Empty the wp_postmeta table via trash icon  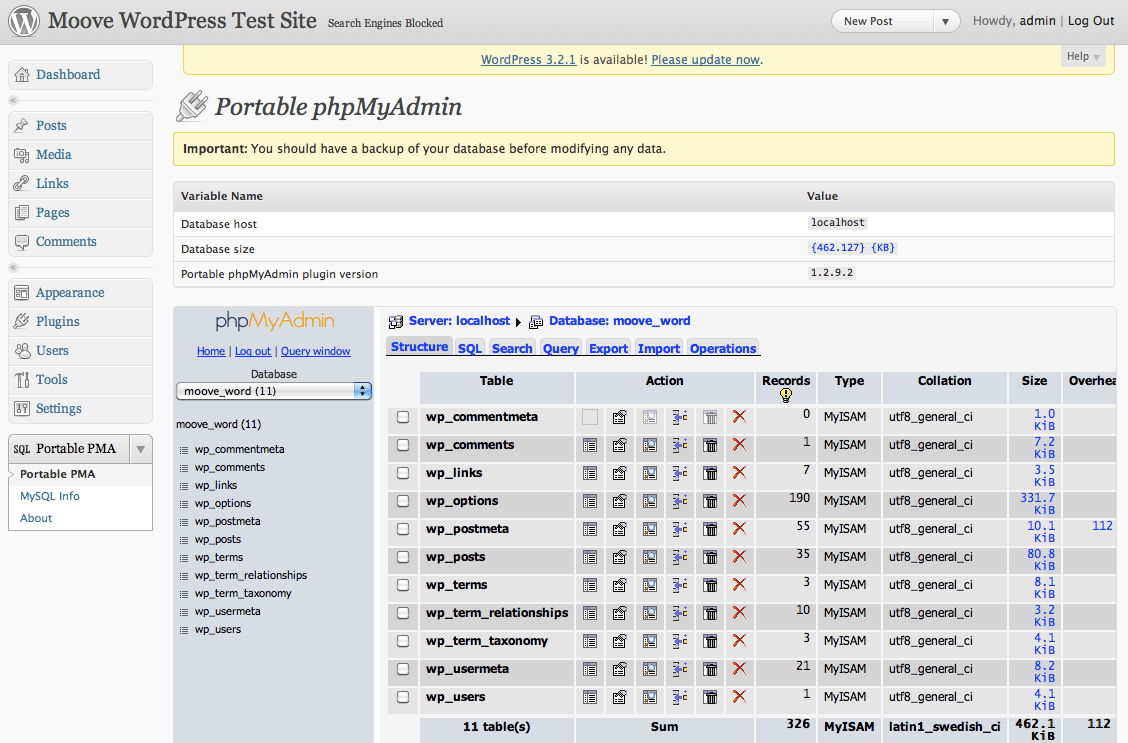point(709,529)
